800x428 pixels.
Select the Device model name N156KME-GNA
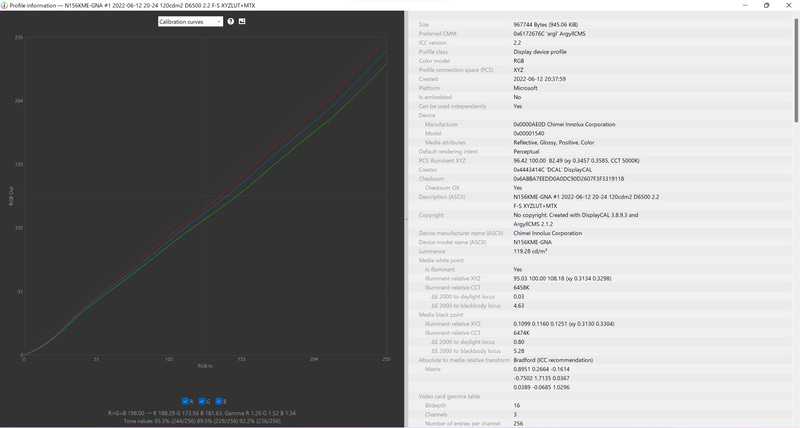point(532,242)
